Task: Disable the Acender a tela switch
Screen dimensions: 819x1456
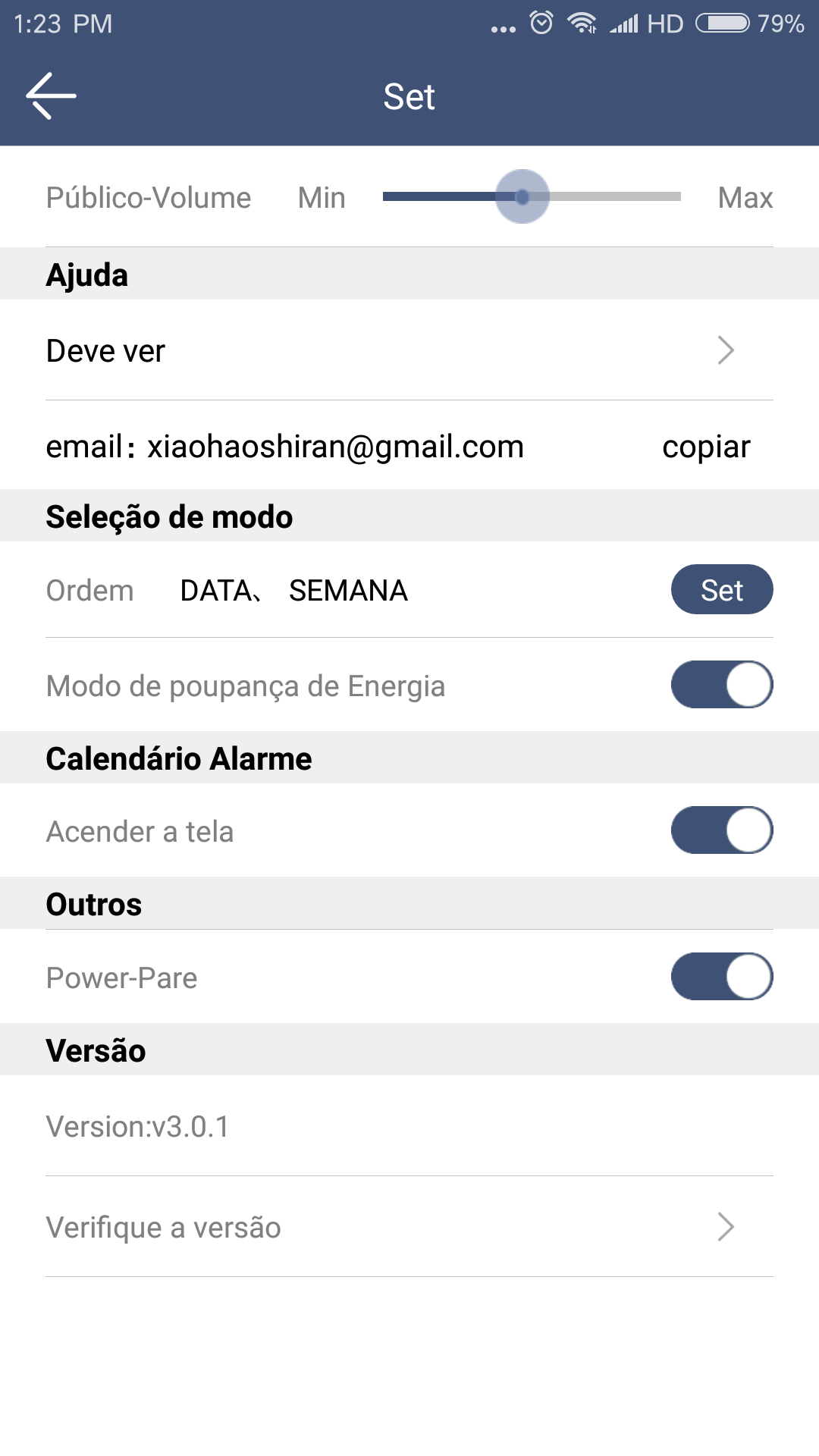Action: tap(722, 830)
